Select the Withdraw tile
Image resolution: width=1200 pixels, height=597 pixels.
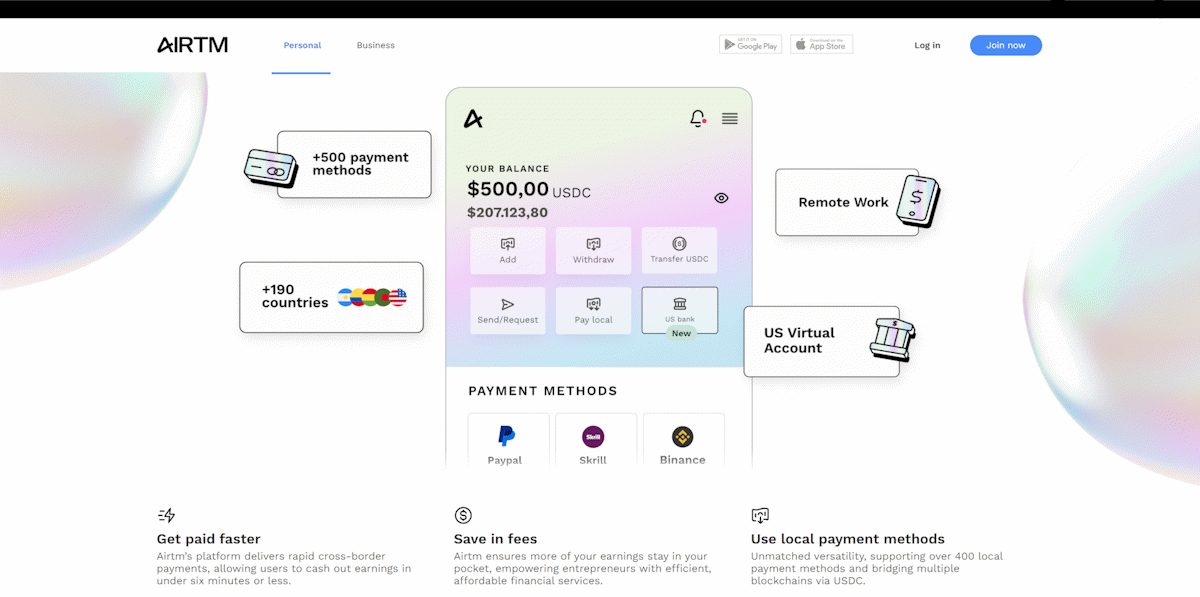click(593, 250)
